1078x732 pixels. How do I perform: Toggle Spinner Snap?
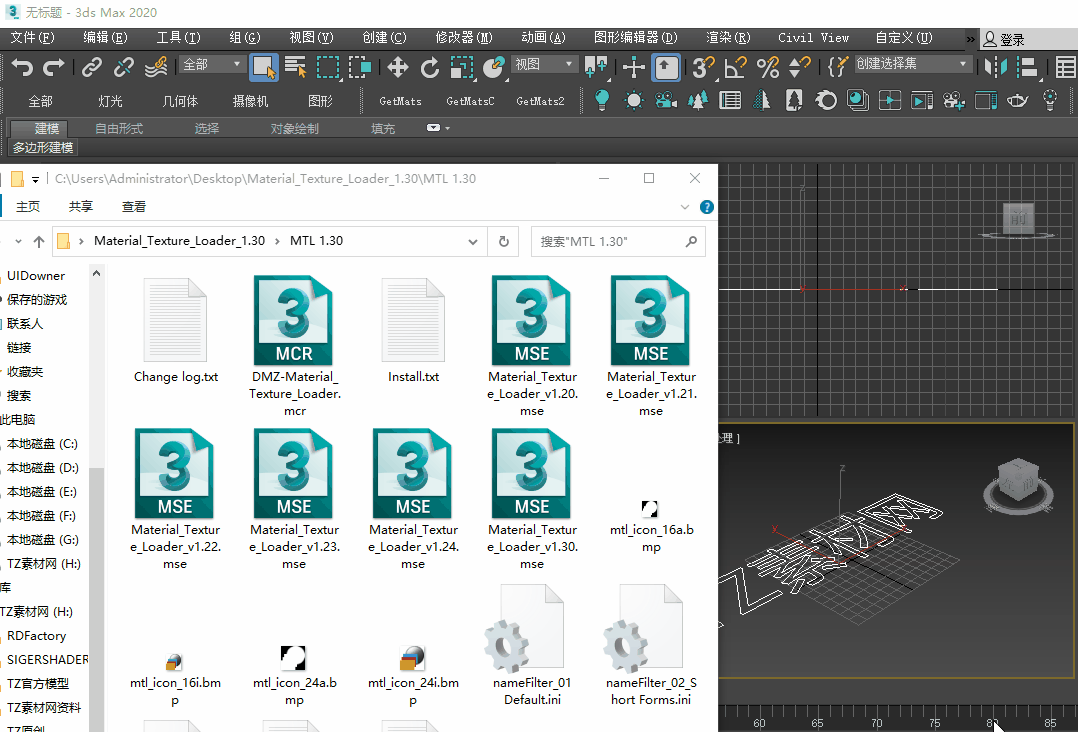coord(800,67)
